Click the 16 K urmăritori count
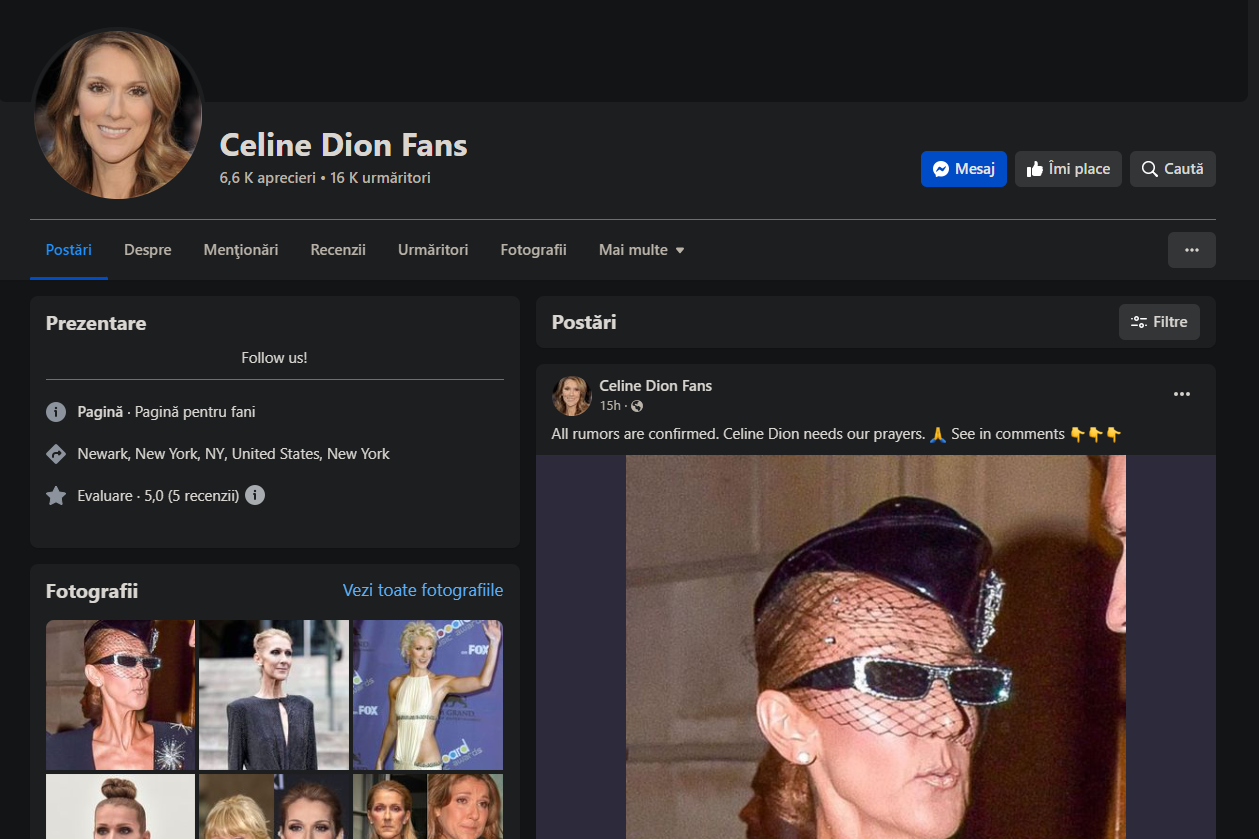Image resolution: width=1259 pixels, height=839 pixels. [380, 178]
